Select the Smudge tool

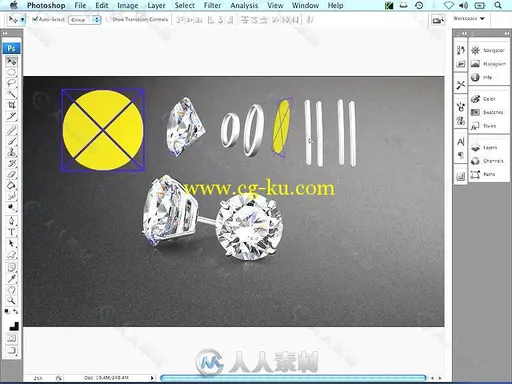point(11,196)
